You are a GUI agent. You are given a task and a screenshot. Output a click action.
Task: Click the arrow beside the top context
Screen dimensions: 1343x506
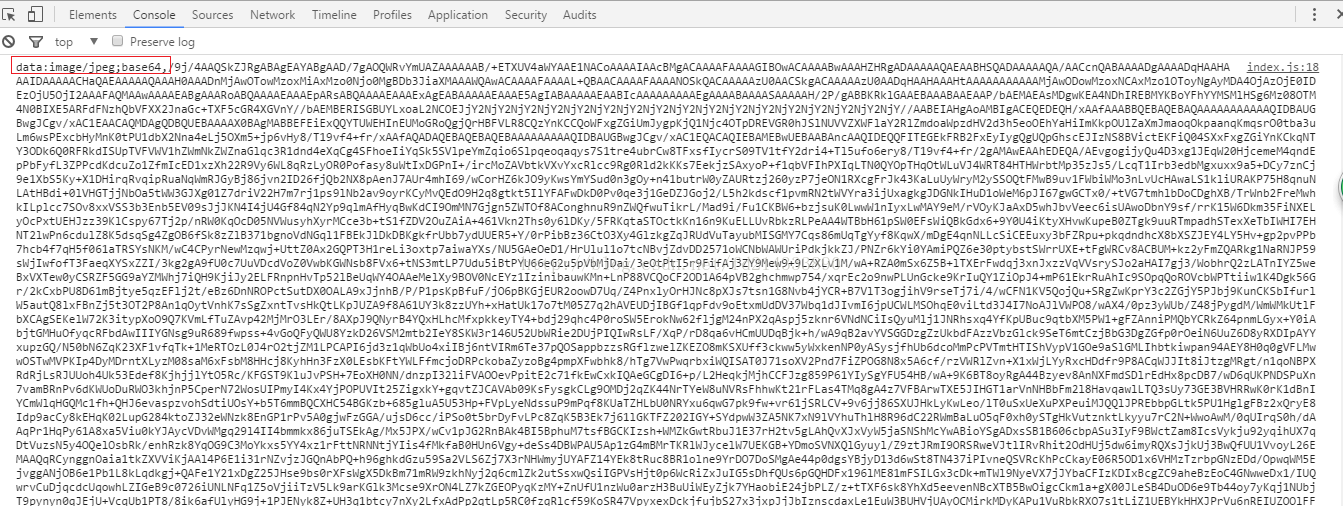92,42
